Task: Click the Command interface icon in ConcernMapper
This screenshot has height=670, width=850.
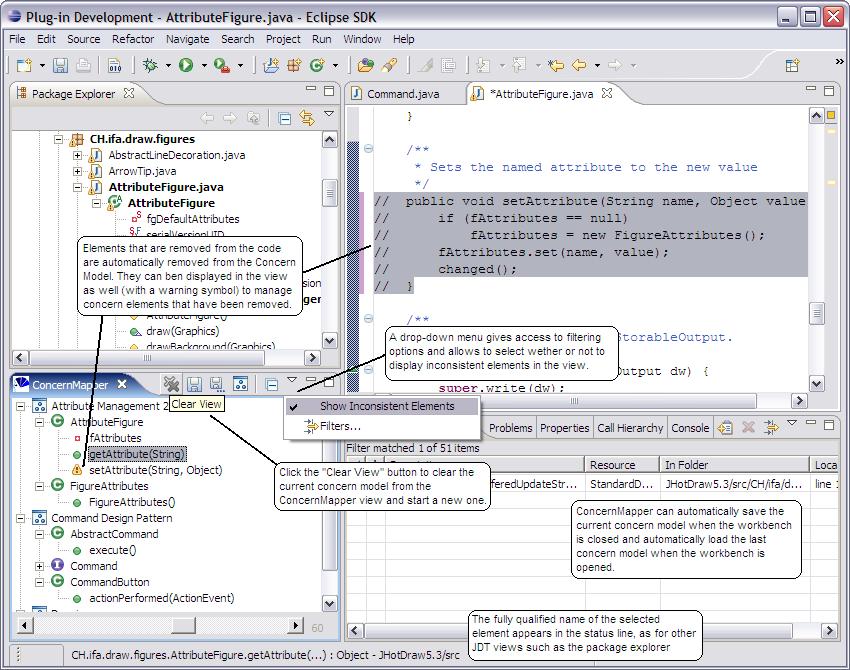Action: click(57, 565)
